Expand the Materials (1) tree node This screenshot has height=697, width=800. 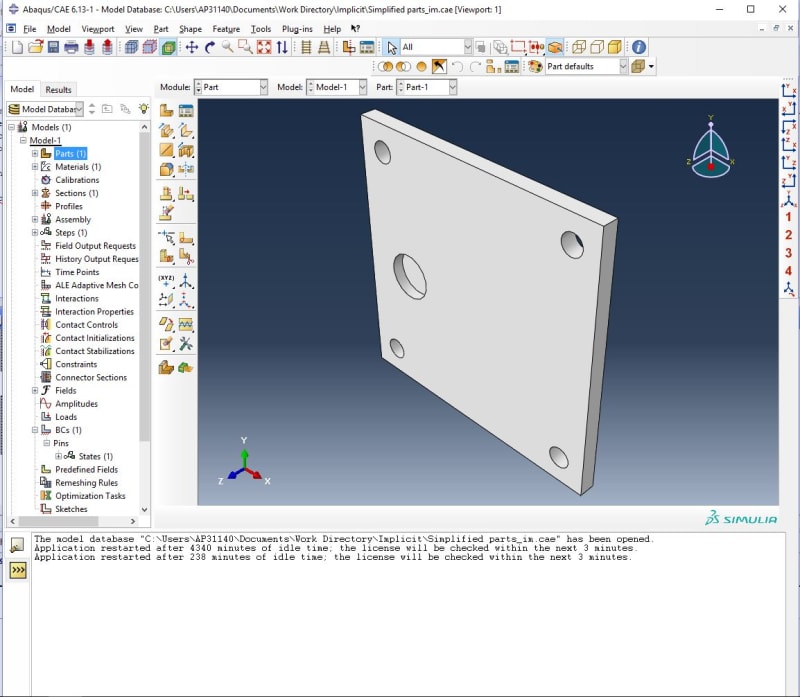click(35, 167)
